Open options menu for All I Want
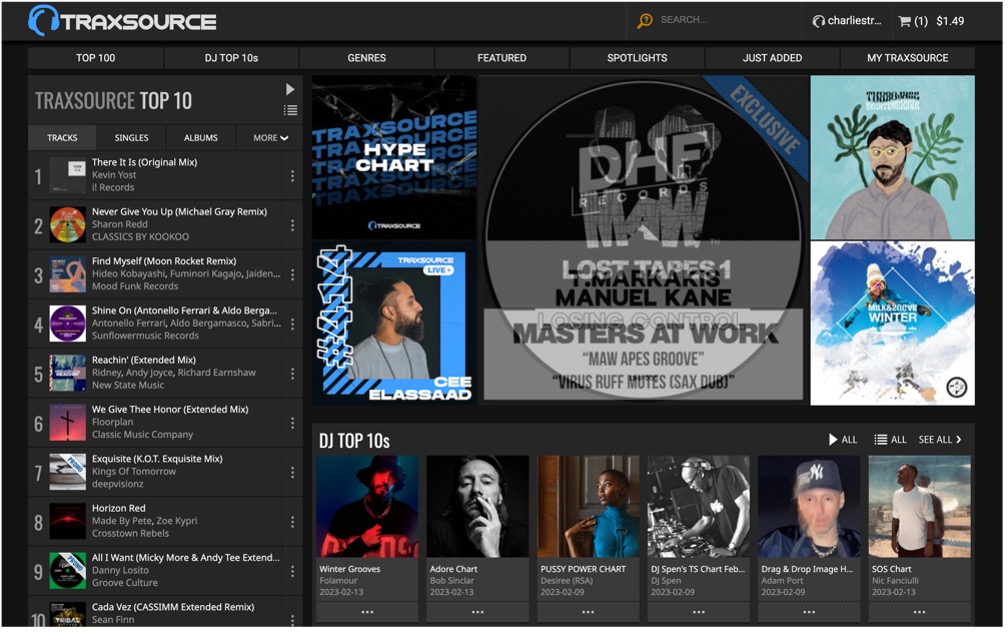Image resolution: width=1008 pixels, height=632 pixels. 292,572
